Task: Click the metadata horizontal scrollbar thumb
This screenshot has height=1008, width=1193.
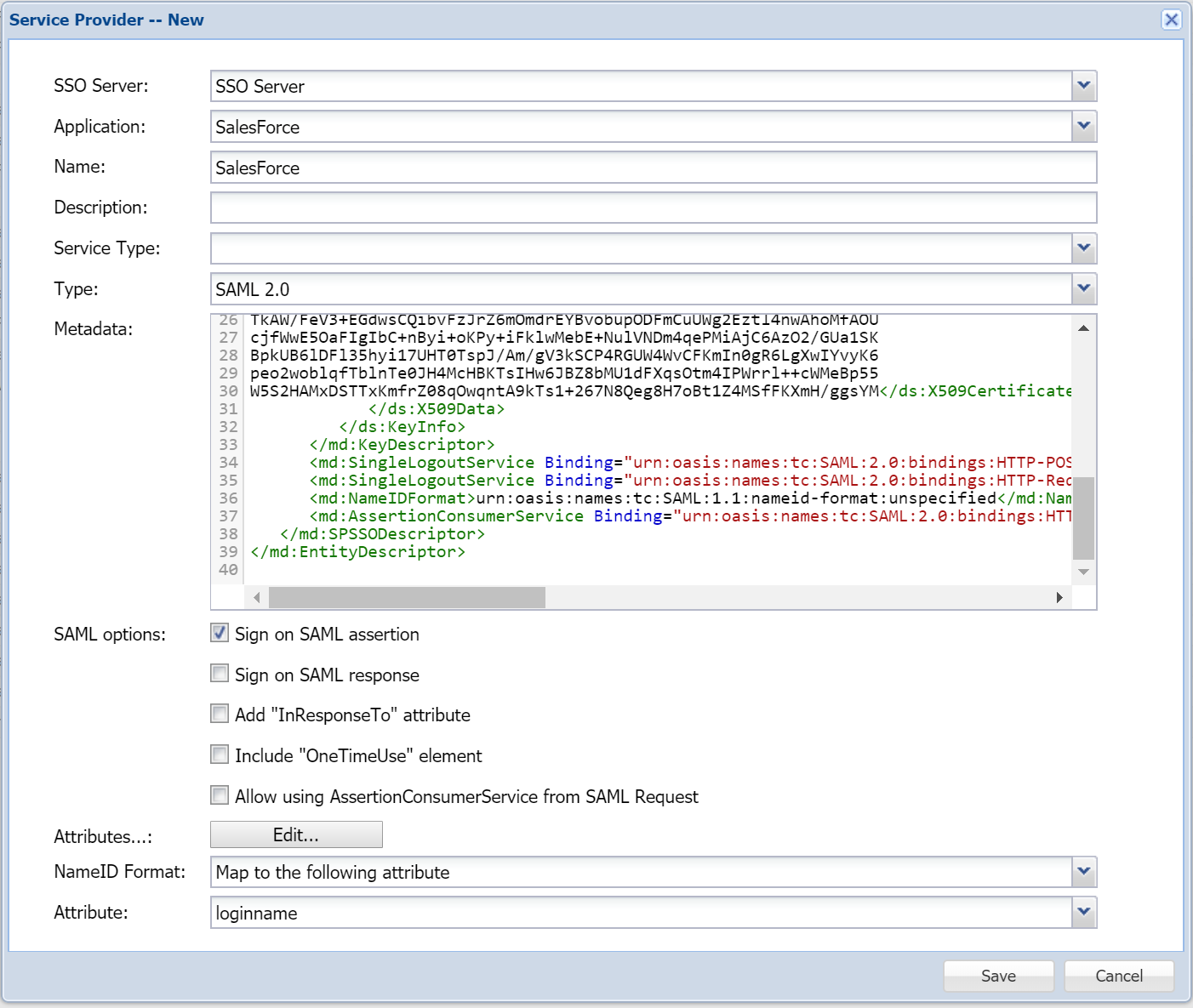Action: [407, 598]
